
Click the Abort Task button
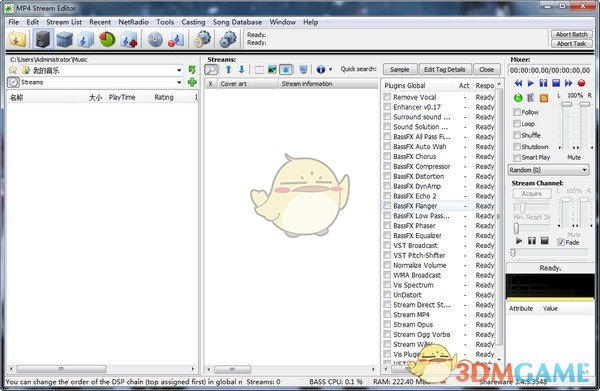pyautogui.click(x=571, y=44)
